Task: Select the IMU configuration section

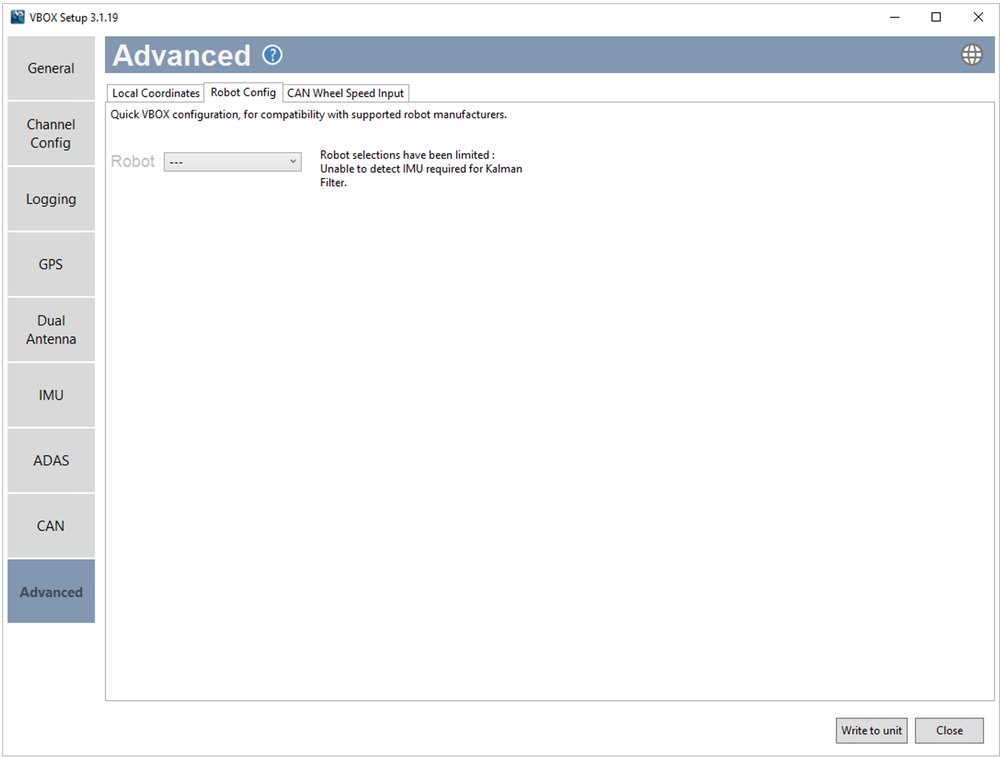Action: (x=50, y=394)
